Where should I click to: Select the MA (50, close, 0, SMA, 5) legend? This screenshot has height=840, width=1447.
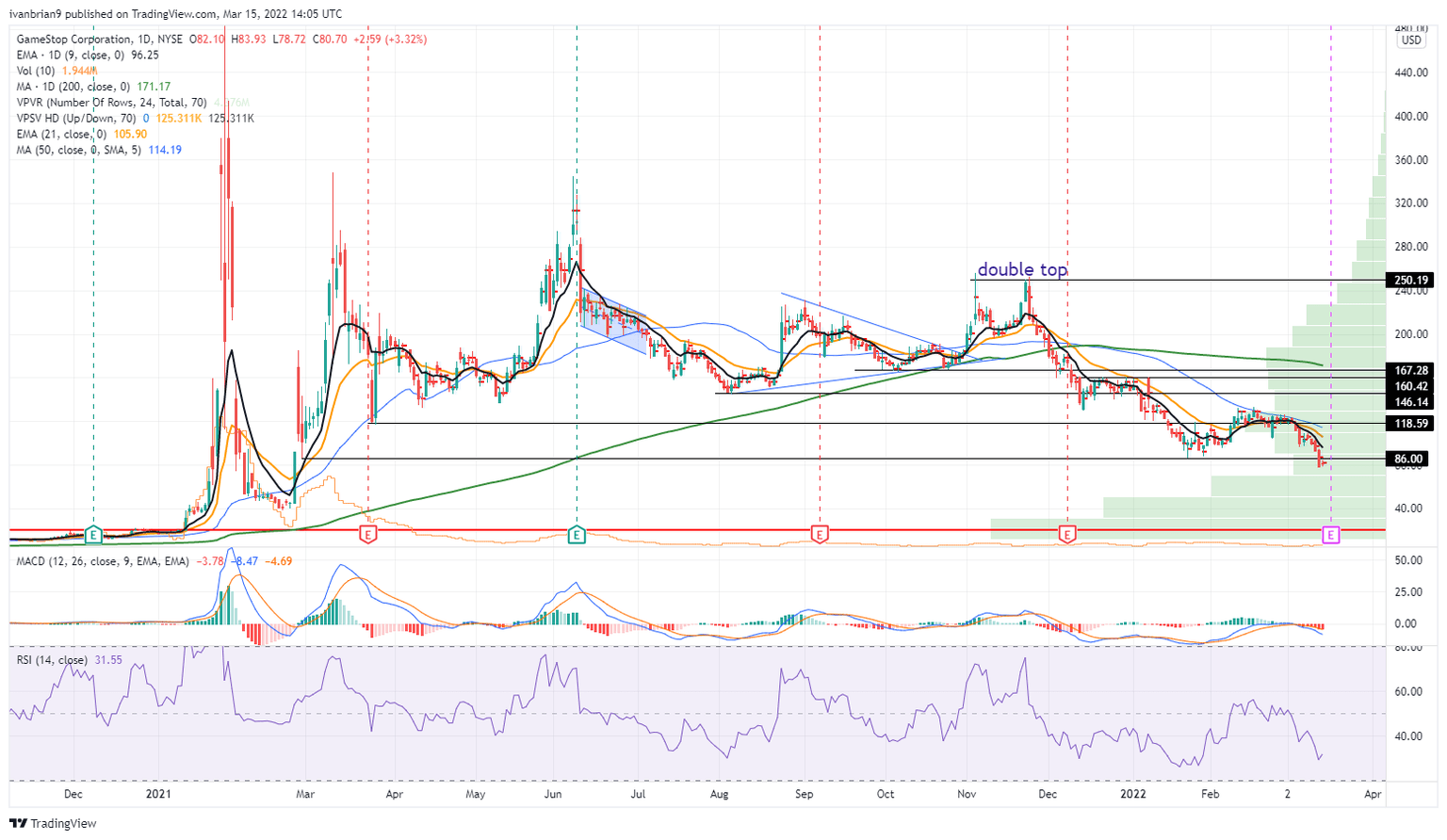click(x=99, y=150)
